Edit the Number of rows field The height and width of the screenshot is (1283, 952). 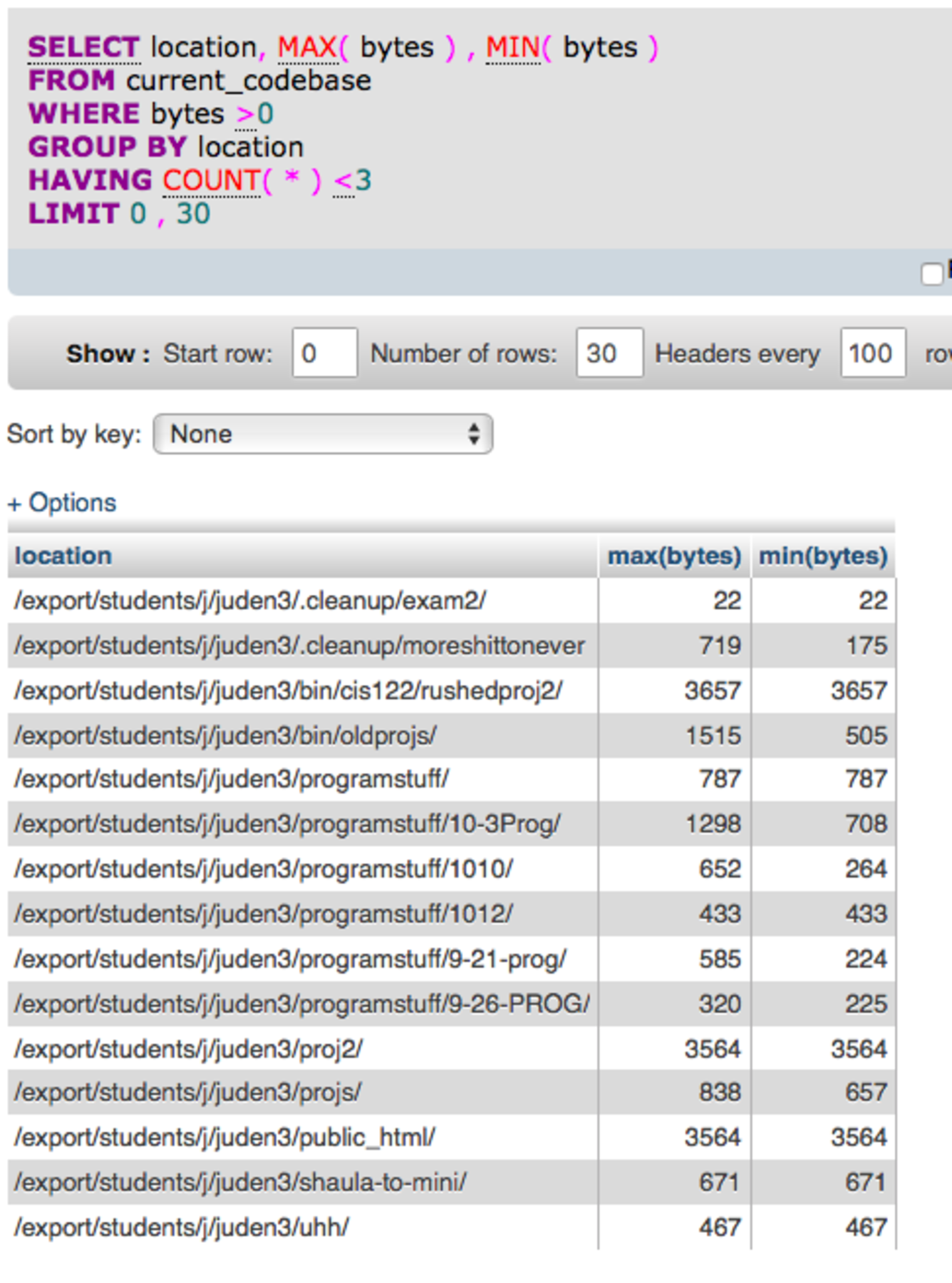point(609,353)
